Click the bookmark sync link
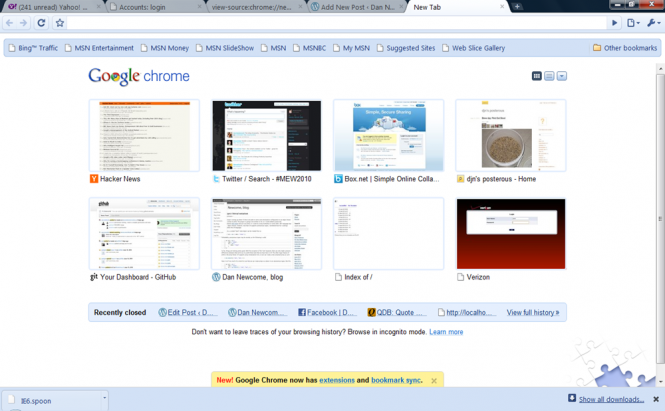The height and width of the screenshot is (411, 665). click(399, 380)
